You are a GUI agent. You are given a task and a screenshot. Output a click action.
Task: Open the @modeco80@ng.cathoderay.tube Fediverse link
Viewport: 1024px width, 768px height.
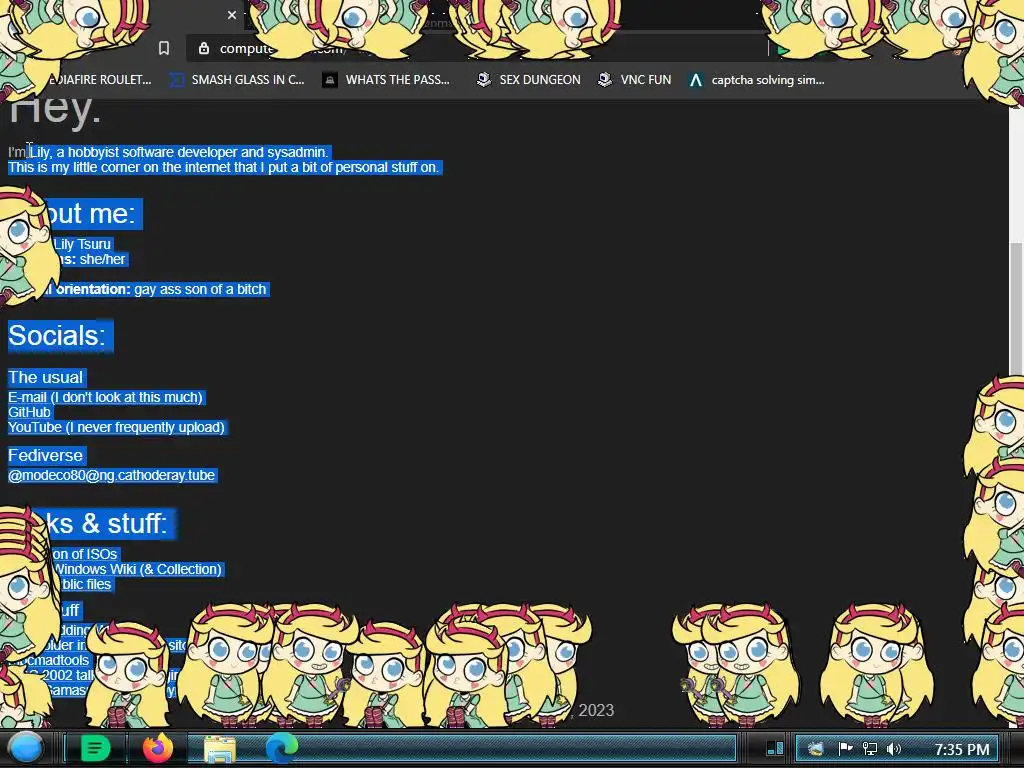[x=112, y=475]
